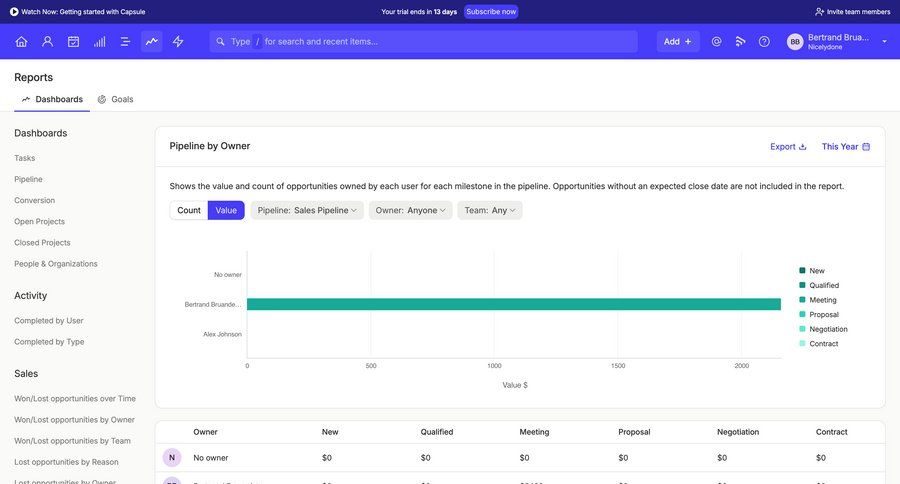Switch to the Goals tab
Screen dimensions: 900x484
click(116, 99)
